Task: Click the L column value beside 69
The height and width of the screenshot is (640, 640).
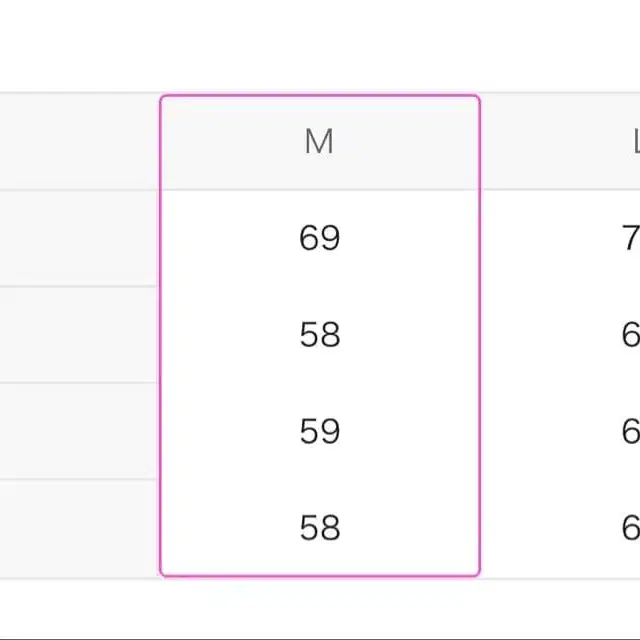Action: (x=630, y=238)
